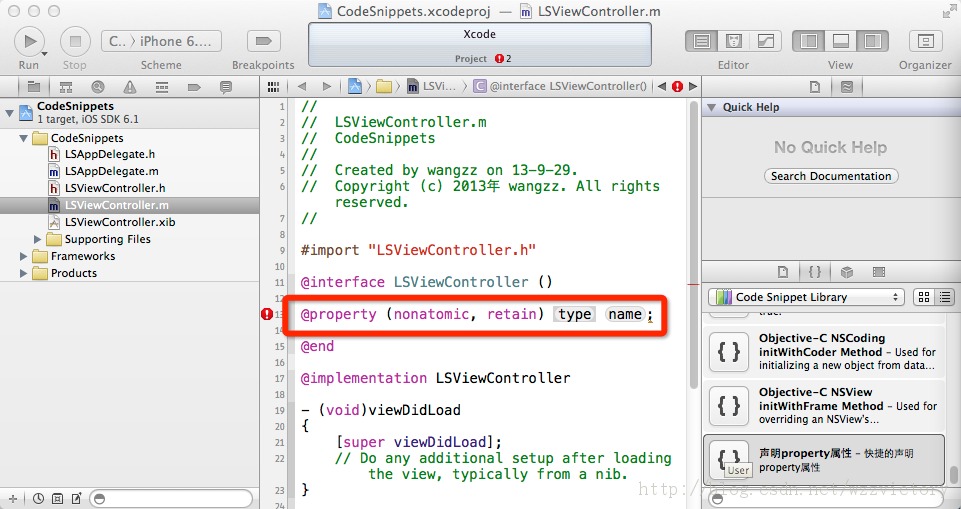961x509 pixels.
Task: Click the add (+) button in navigator footer
Action: pyautogui.click(x=12, y=498)
